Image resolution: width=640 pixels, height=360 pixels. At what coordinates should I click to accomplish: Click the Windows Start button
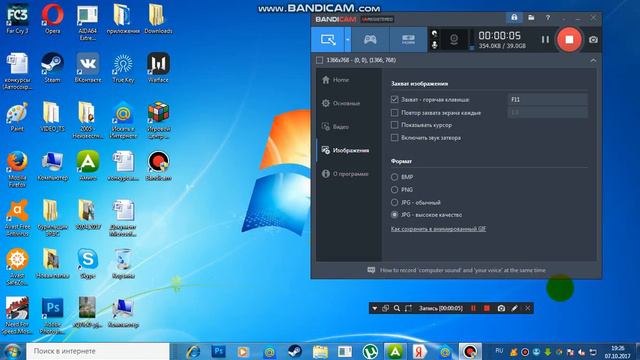pyautogui.click(x=12, y=351)
